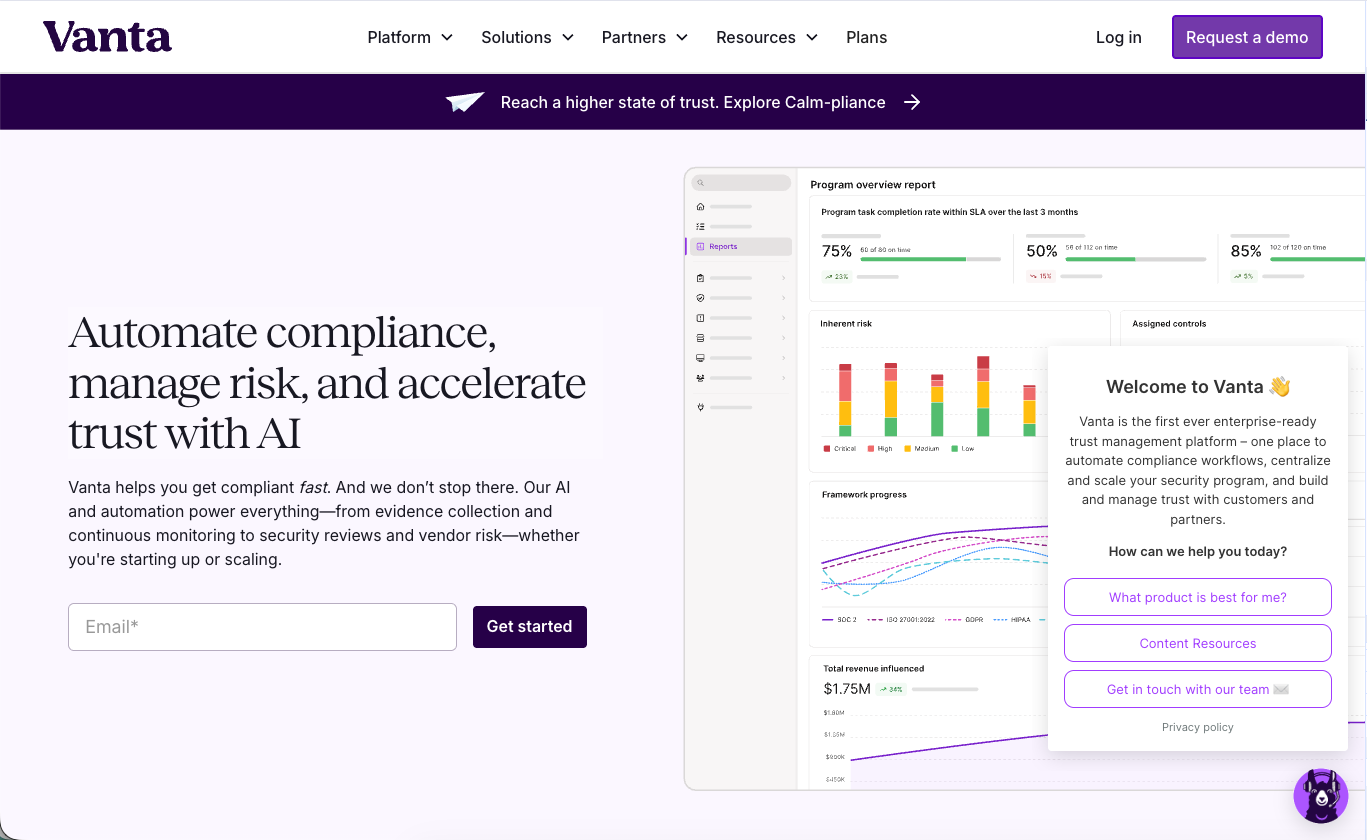Click the database stack icon in the sidebar

pyautogui.click(x=700, y=338)
